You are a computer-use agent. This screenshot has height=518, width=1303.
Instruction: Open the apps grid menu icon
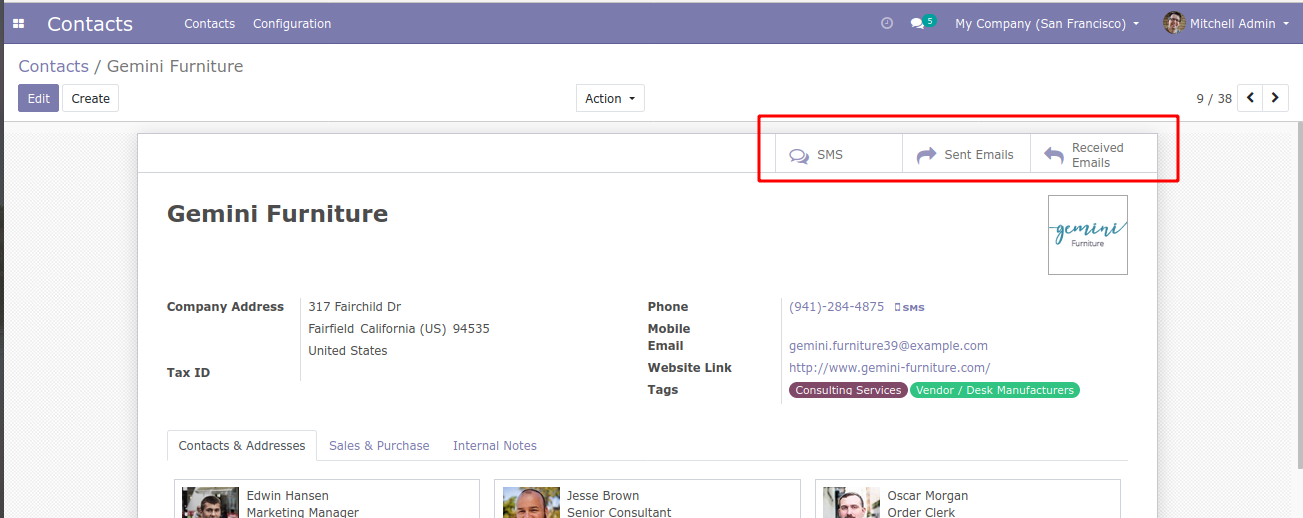[x=18, y=24]
